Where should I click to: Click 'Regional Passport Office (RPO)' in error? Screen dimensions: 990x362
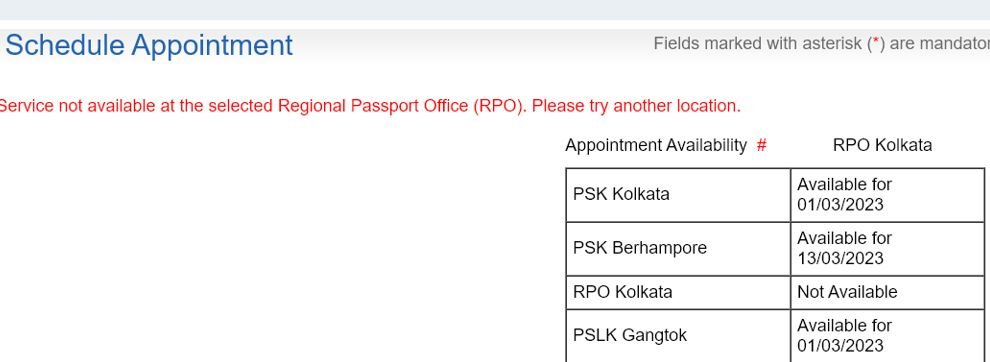point(402,106)
